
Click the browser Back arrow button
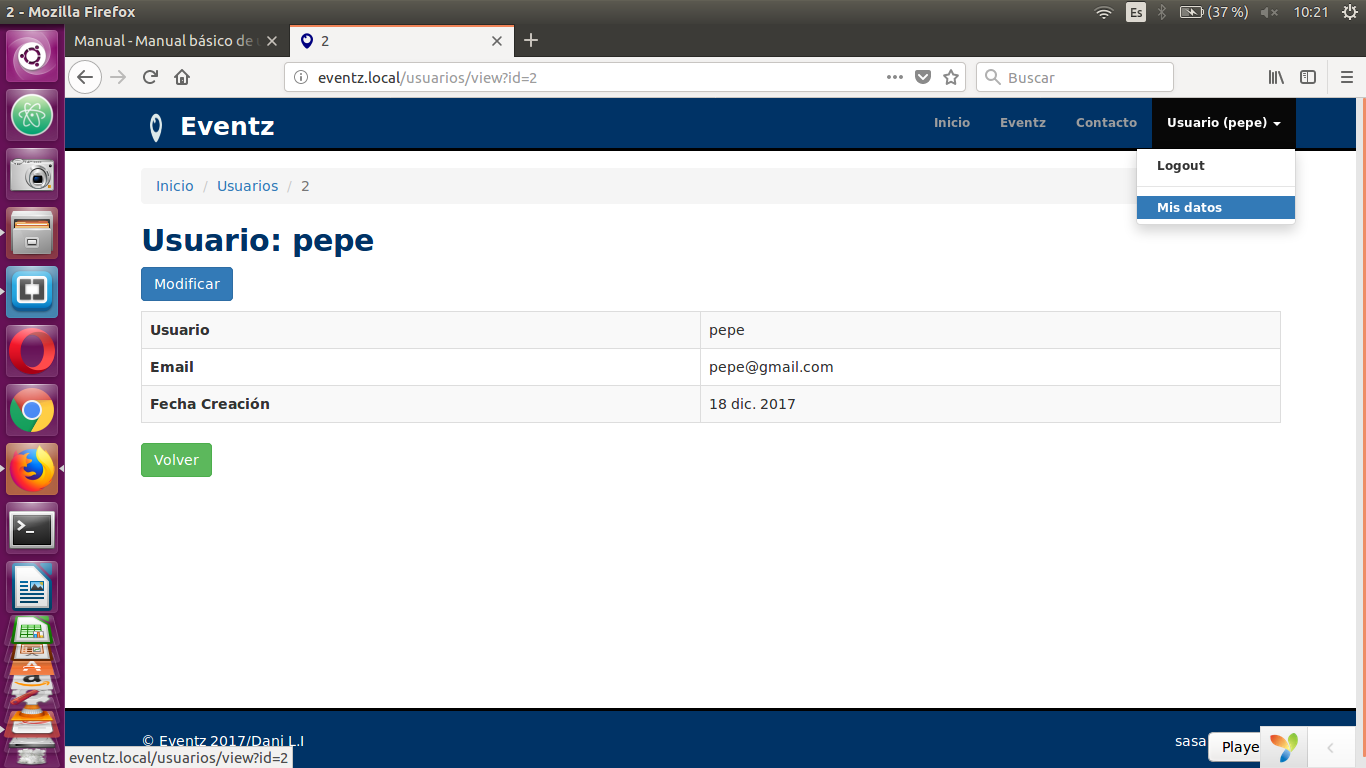click(85, 77)
